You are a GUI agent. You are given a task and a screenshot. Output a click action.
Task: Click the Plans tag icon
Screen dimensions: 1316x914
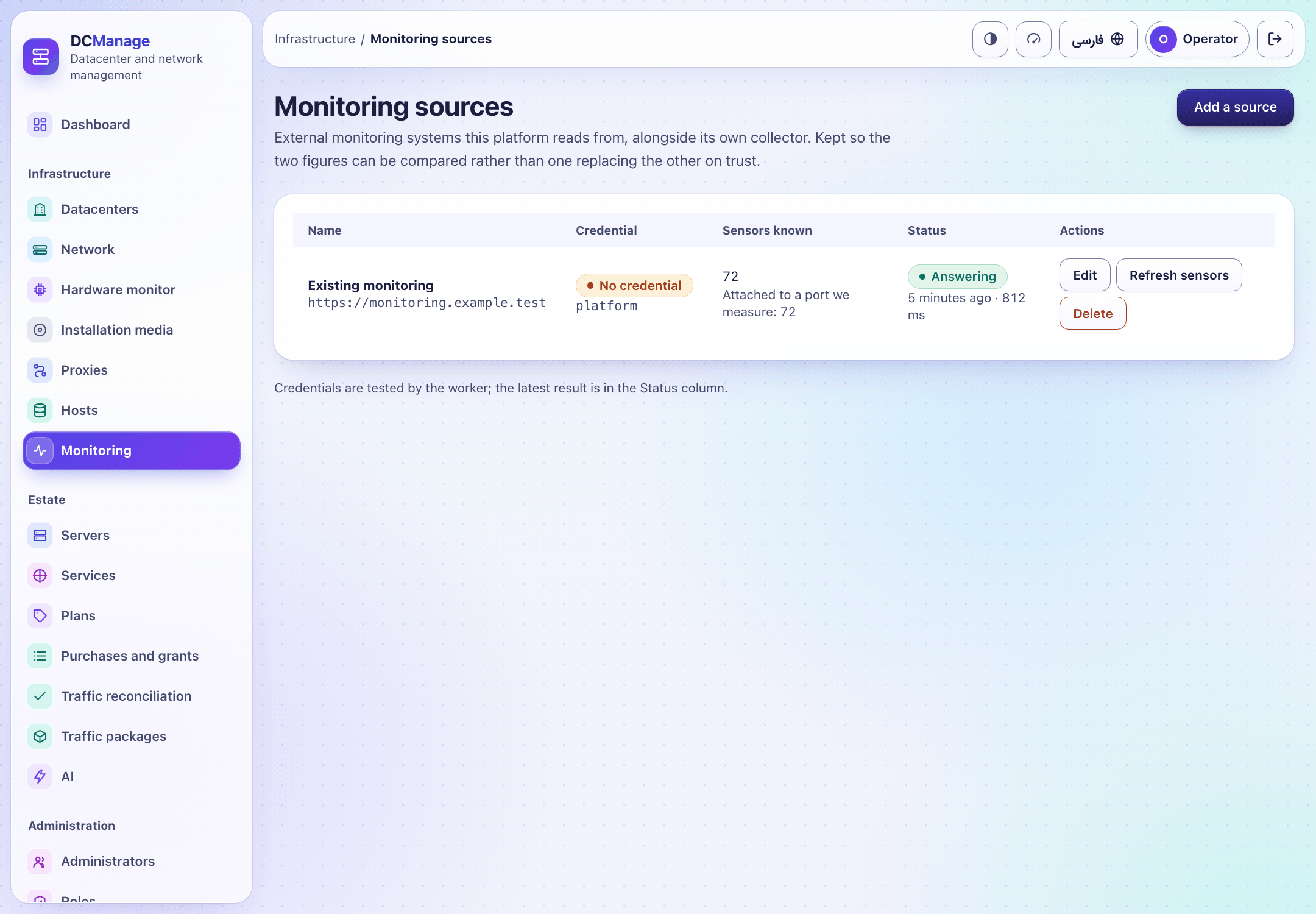(40, 616)
